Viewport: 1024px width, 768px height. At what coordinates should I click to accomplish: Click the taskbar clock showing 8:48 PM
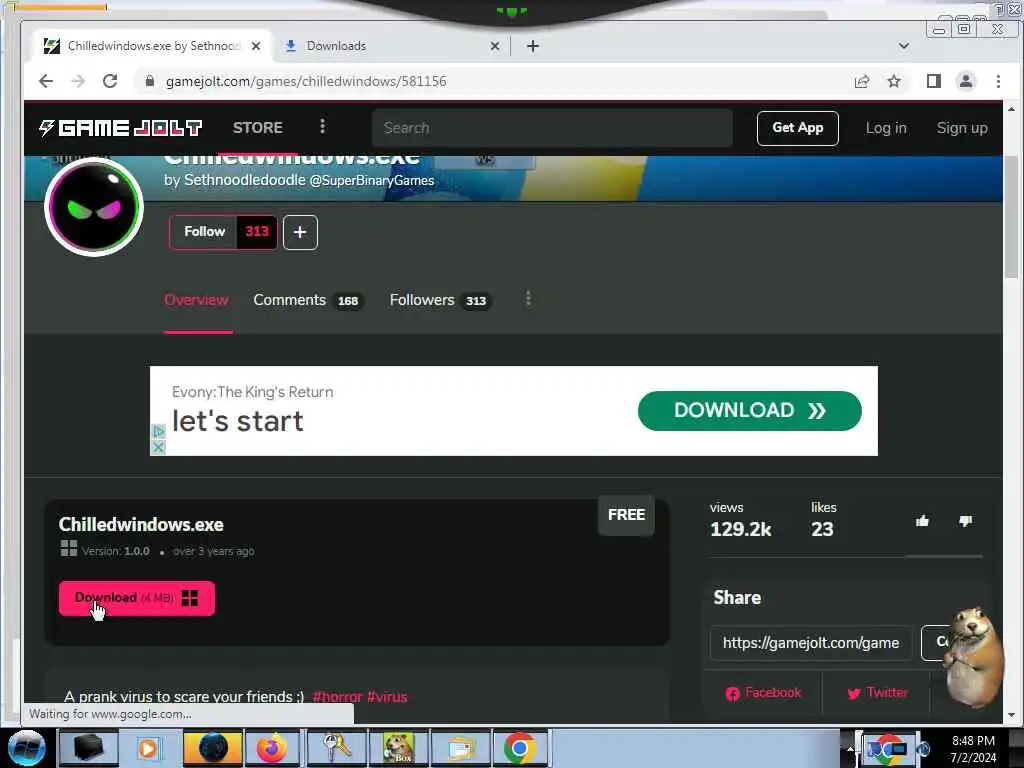973,749
